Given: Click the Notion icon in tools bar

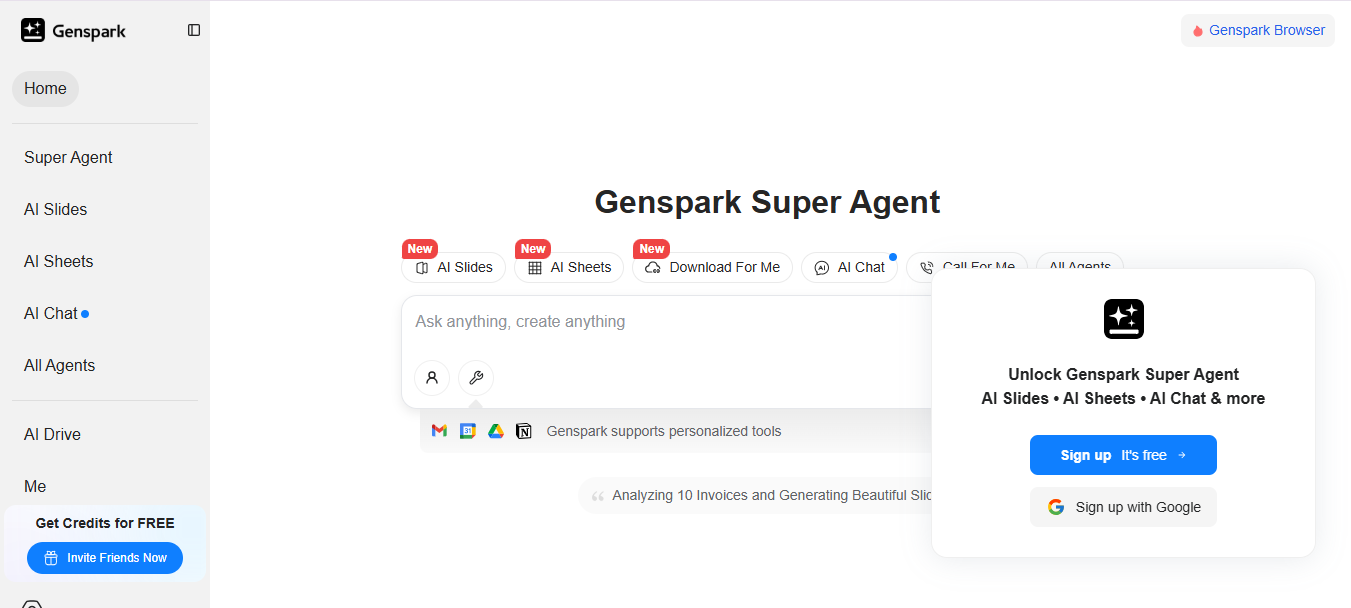Looking at the screenshot, I should pos(523,431).
